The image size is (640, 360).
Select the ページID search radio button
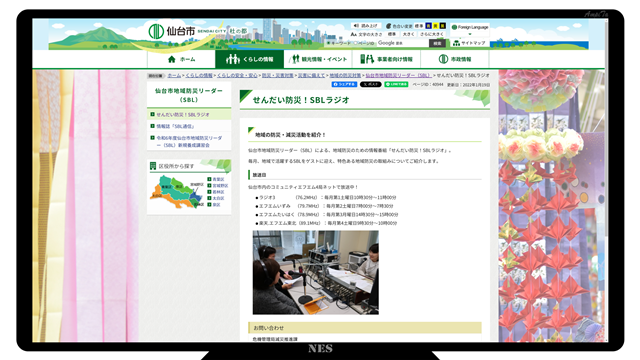coord(356,43)
